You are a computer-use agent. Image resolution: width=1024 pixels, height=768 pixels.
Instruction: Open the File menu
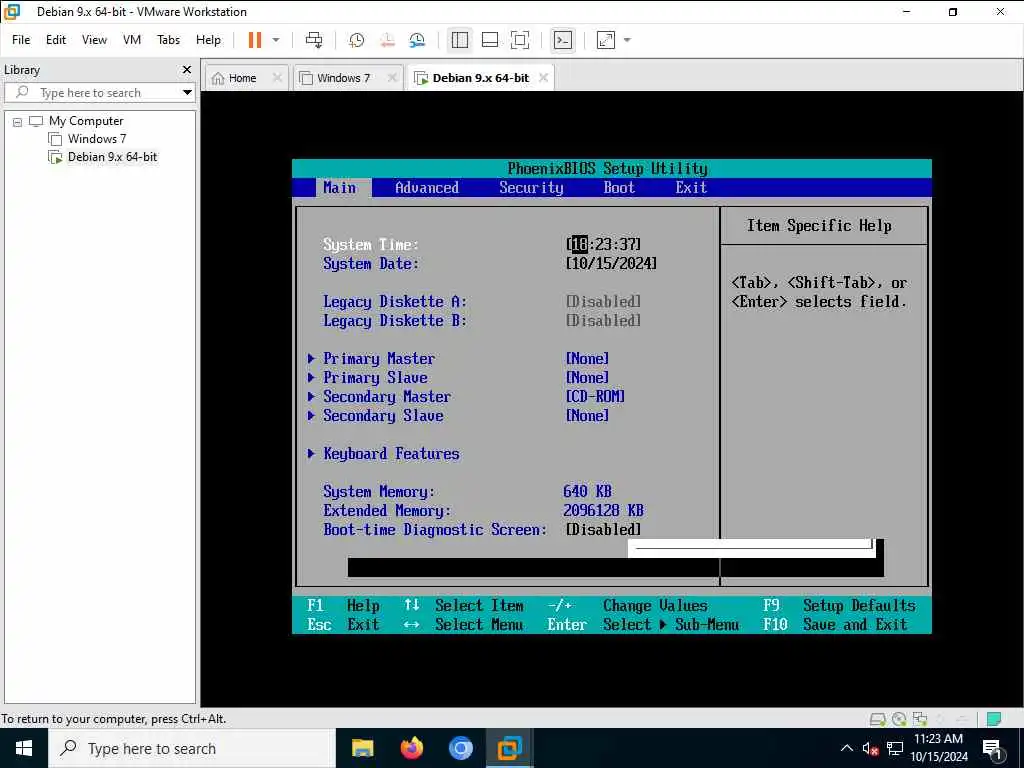pyautogui.click(x=21, y=40)
